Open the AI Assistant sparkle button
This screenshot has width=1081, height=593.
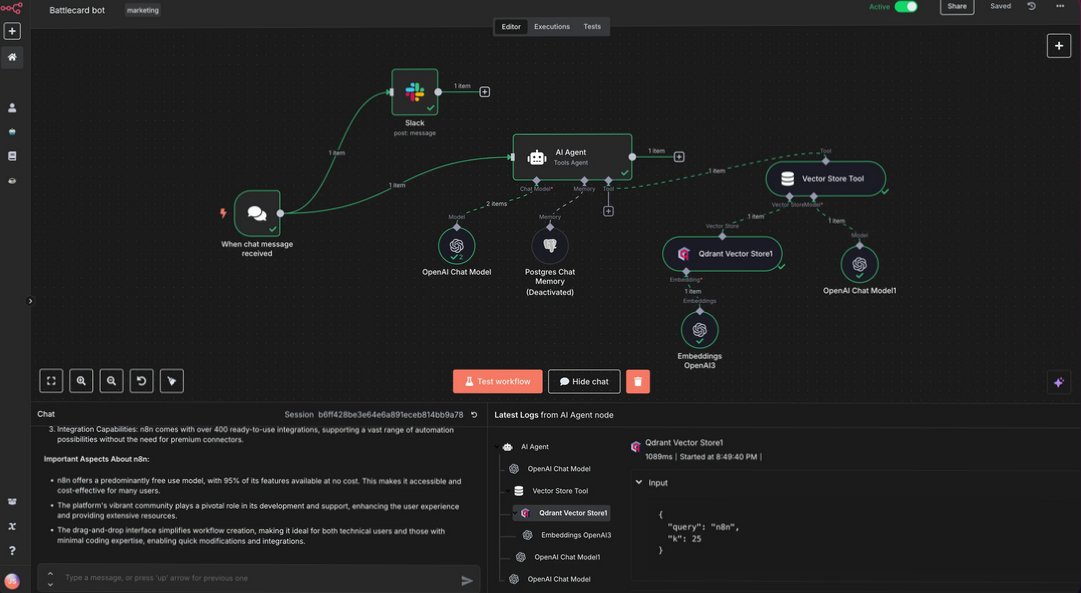1058,380
